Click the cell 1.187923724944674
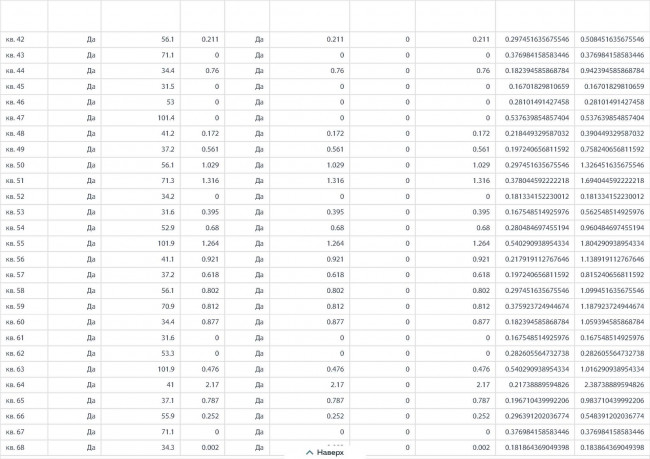 (612, 306)
